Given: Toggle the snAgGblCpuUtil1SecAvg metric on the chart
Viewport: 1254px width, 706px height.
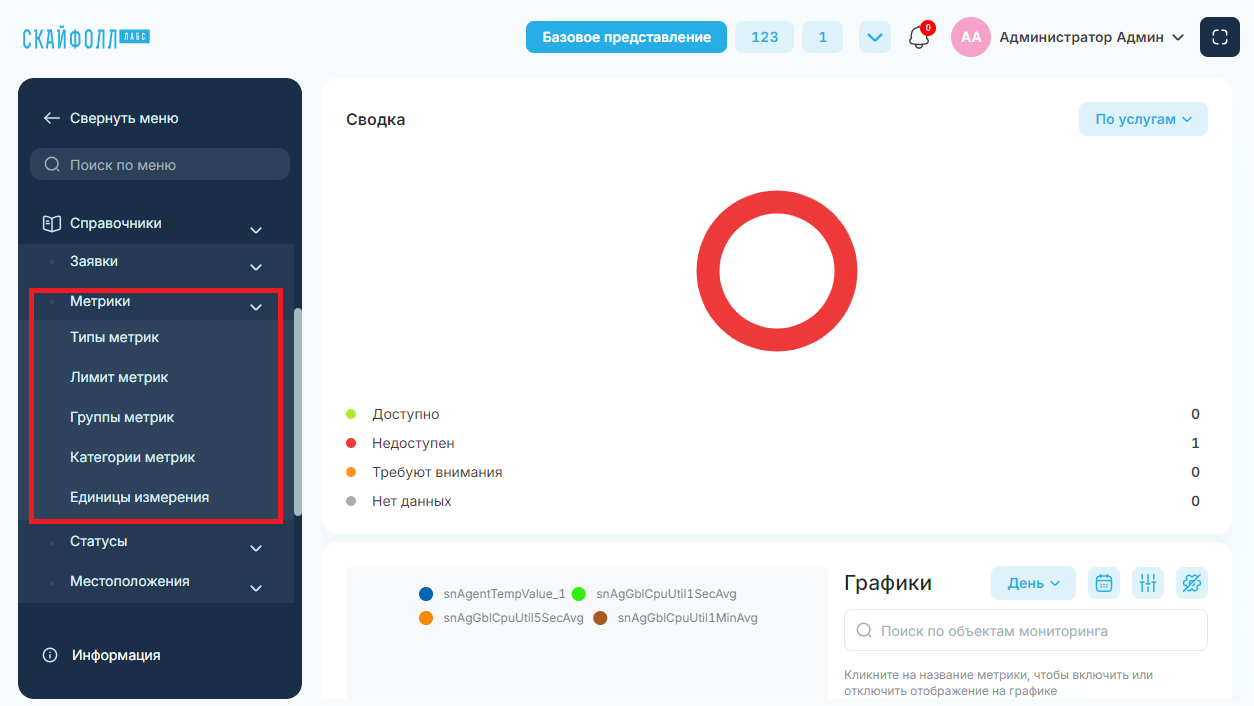Looking at the screenshot, I should point(654,594).
